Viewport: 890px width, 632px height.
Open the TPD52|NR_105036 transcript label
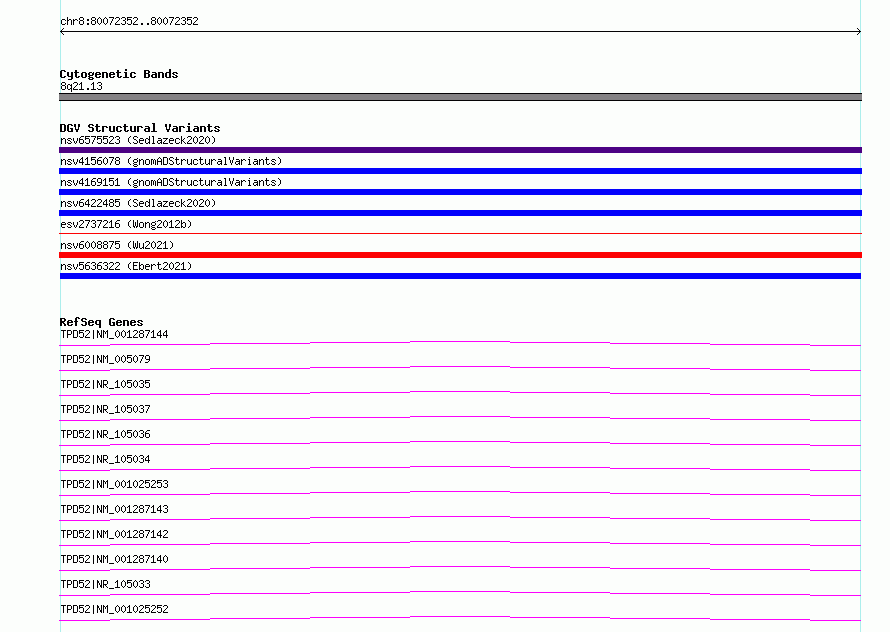point(105,434)
